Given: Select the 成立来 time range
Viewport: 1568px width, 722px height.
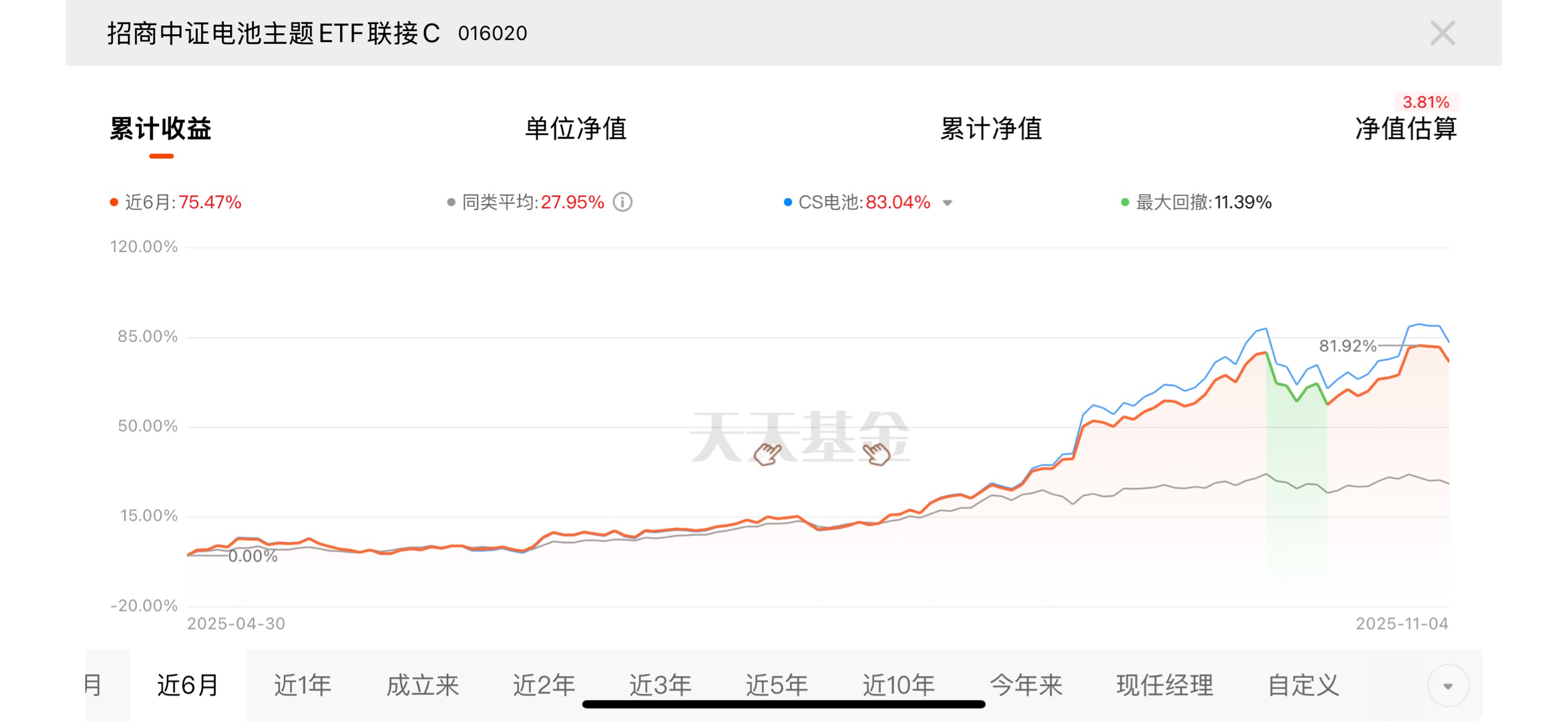Looking at the screenshot, I should click(422, 685).
